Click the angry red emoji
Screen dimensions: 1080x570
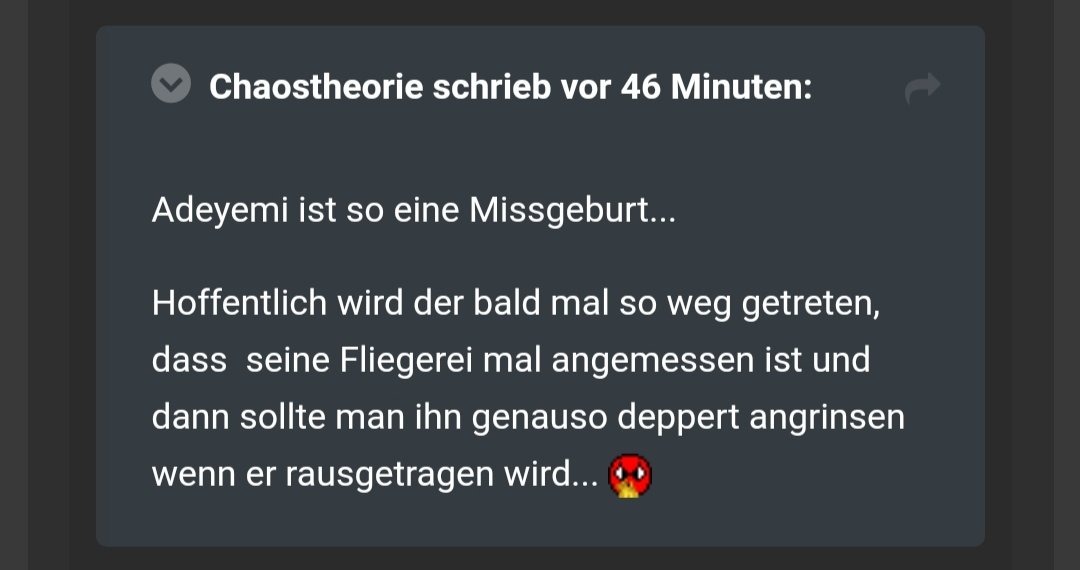pos(630,476)
